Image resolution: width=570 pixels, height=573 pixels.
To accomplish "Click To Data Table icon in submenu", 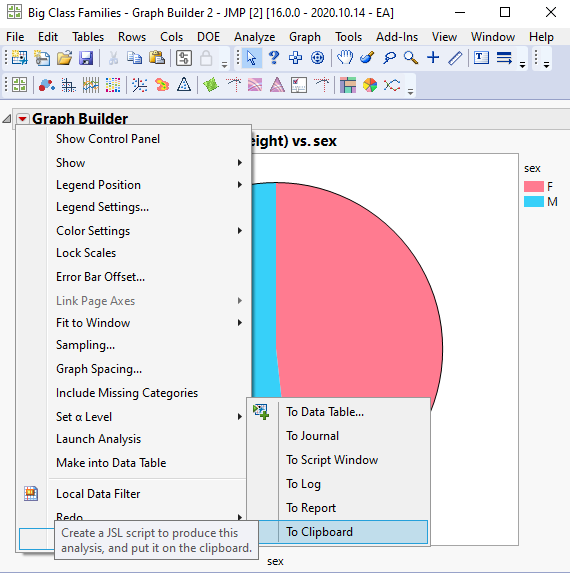I will pos(261,412).
